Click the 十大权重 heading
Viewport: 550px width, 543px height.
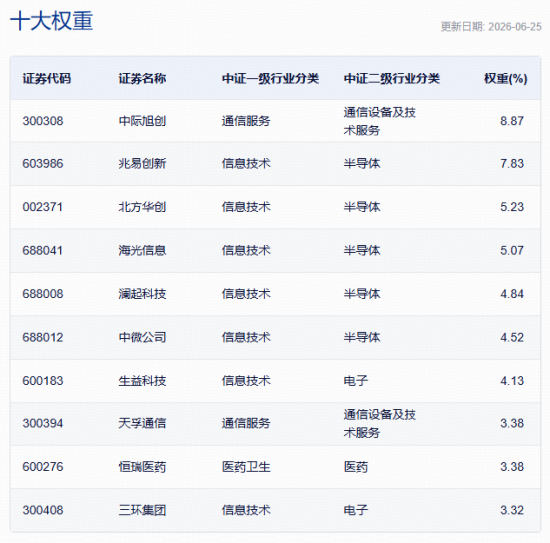point(52,21)
